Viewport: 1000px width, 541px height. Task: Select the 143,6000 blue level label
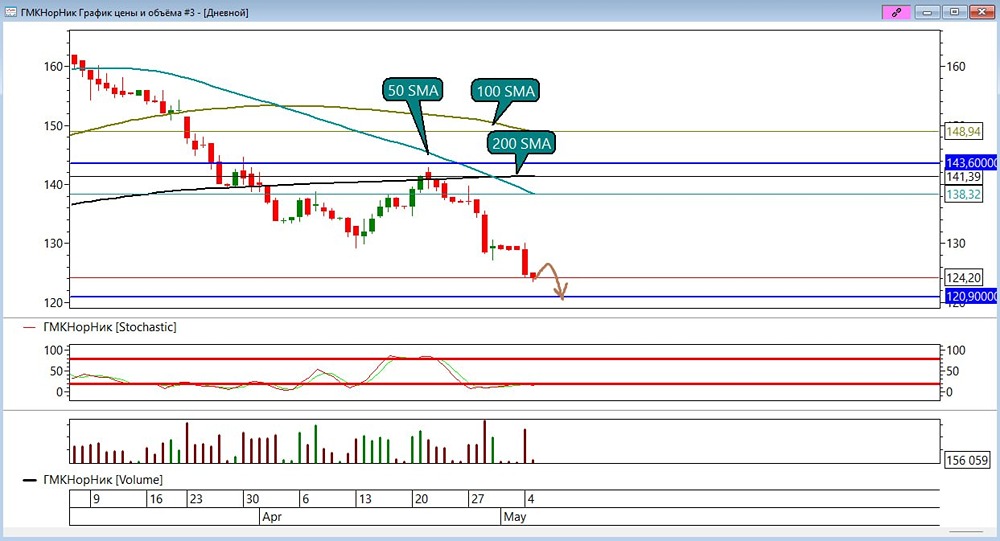(972, 163)
